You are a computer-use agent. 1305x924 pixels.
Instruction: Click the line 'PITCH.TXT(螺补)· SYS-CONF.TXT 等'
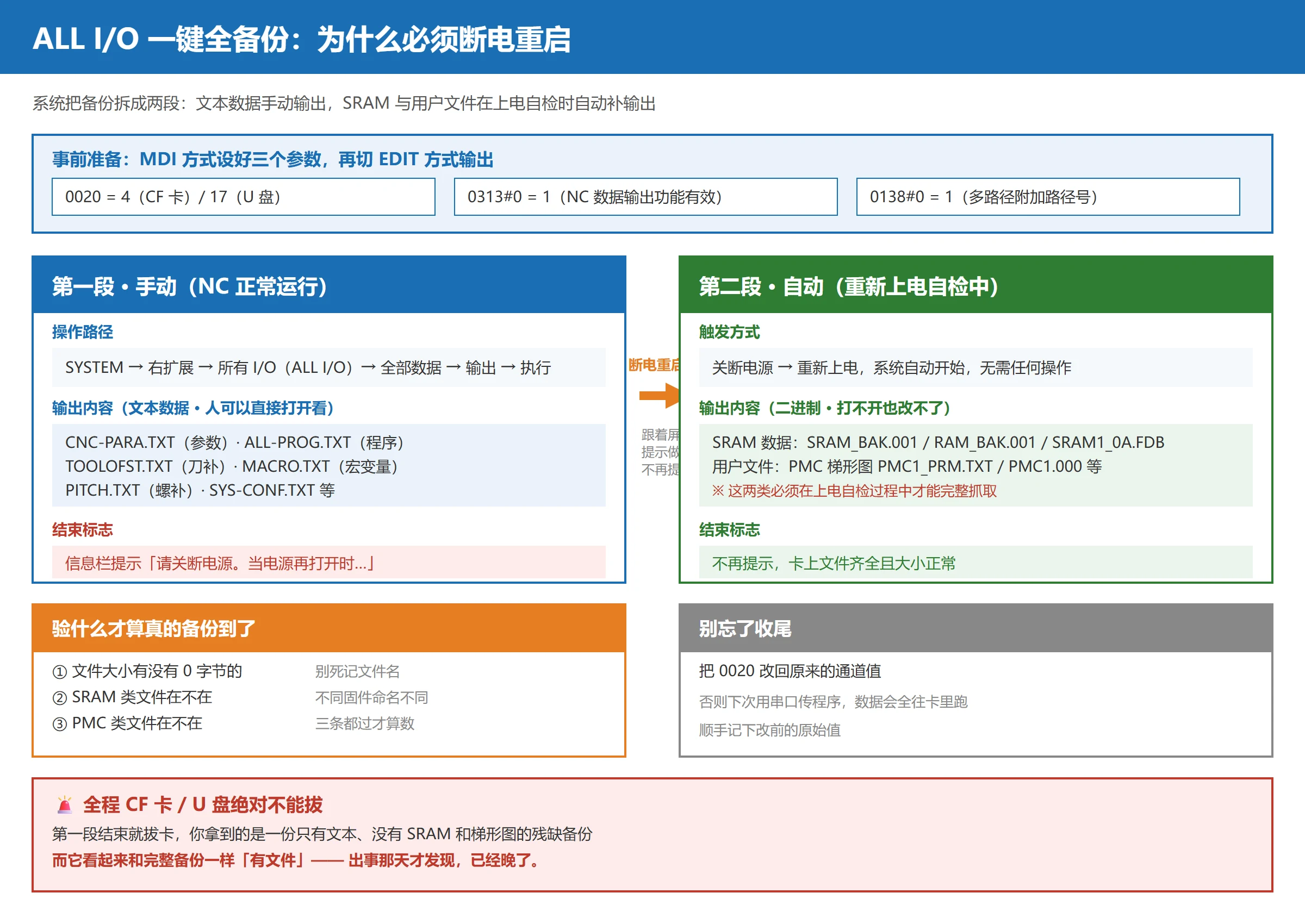point(200,490)
